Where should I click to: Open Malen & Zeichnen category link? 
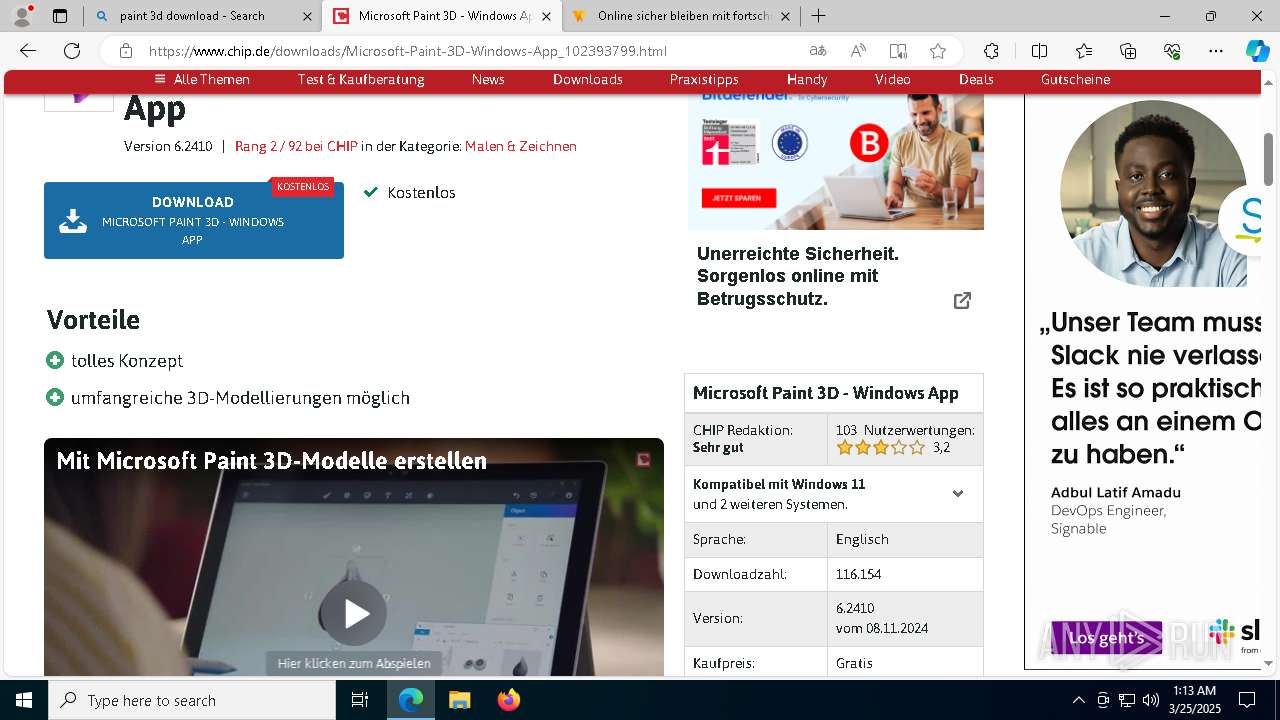pyautogui.click(x=521, y=146)
